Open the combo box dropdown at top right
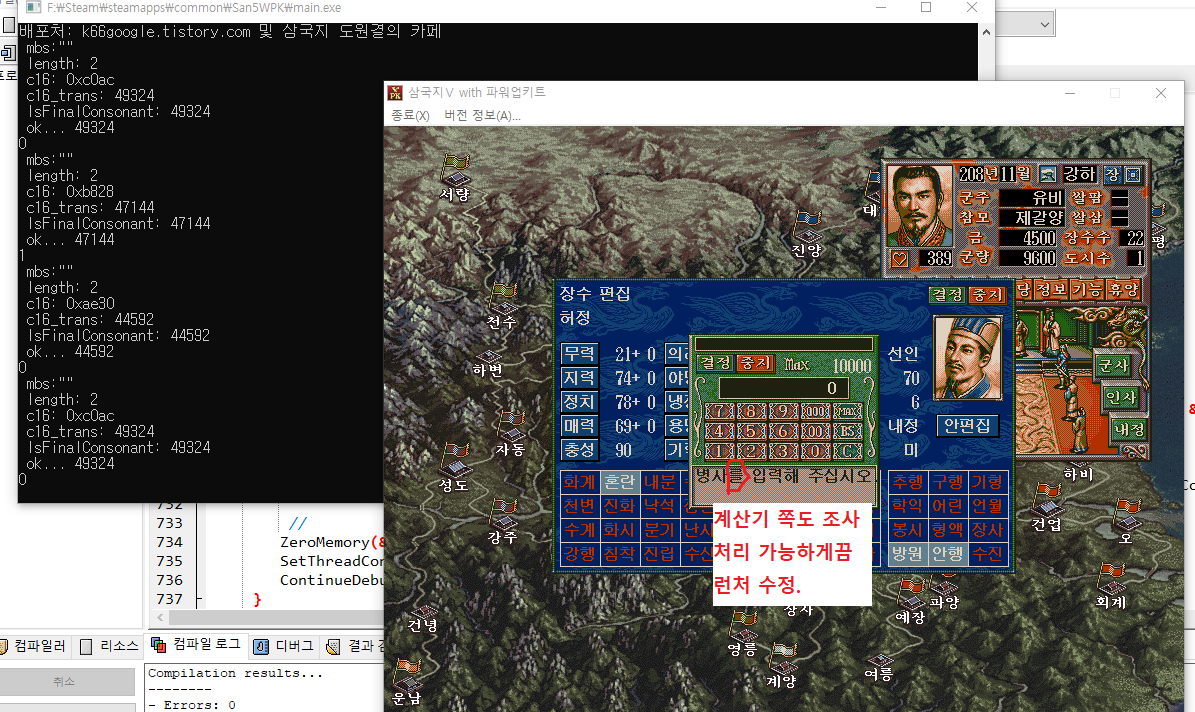This screenshot has width=1195, height=712. (x=1044, y=24)
